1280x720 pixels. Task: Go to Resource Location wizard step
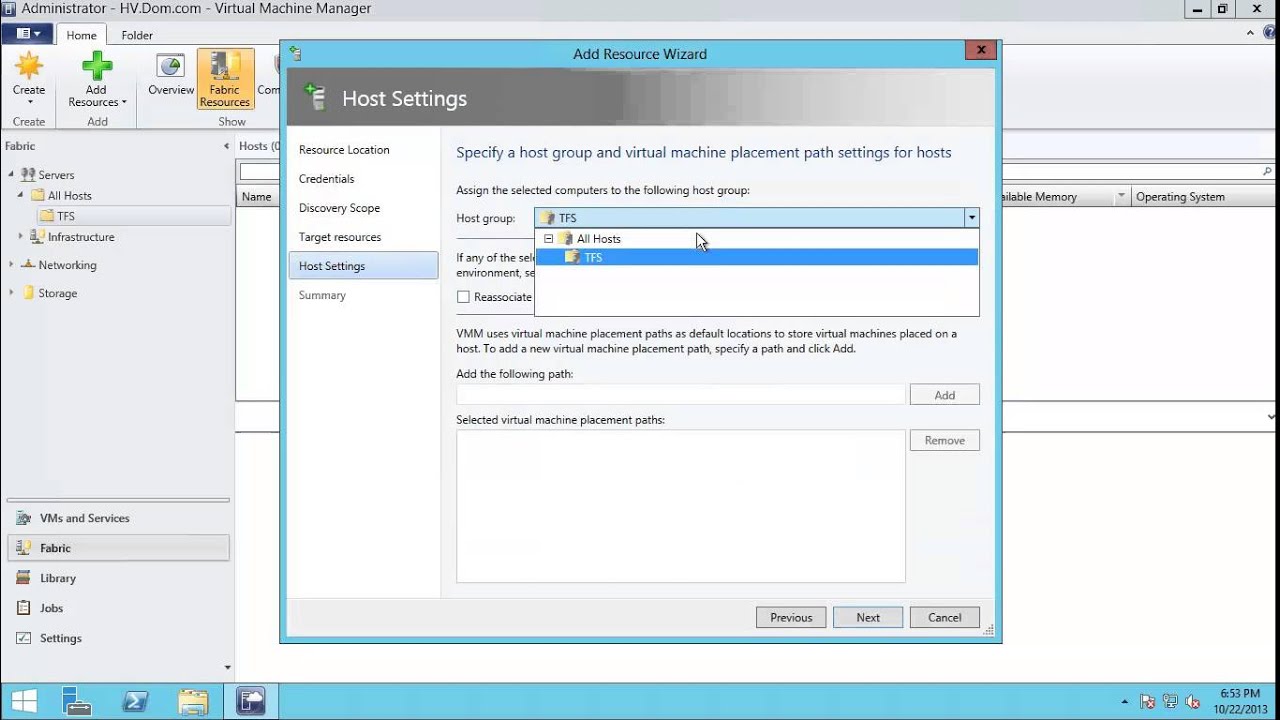click(344, 150)
